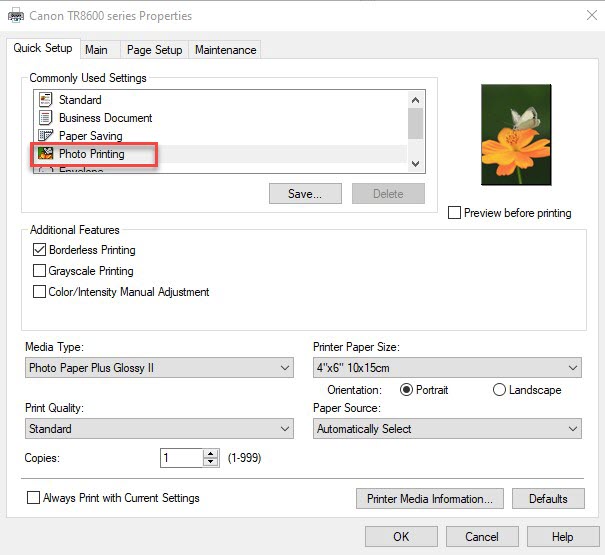605x555 pixels.
Task: Enable Grayscale Printing
Action: pyautogui.click(x=40, y=271)
